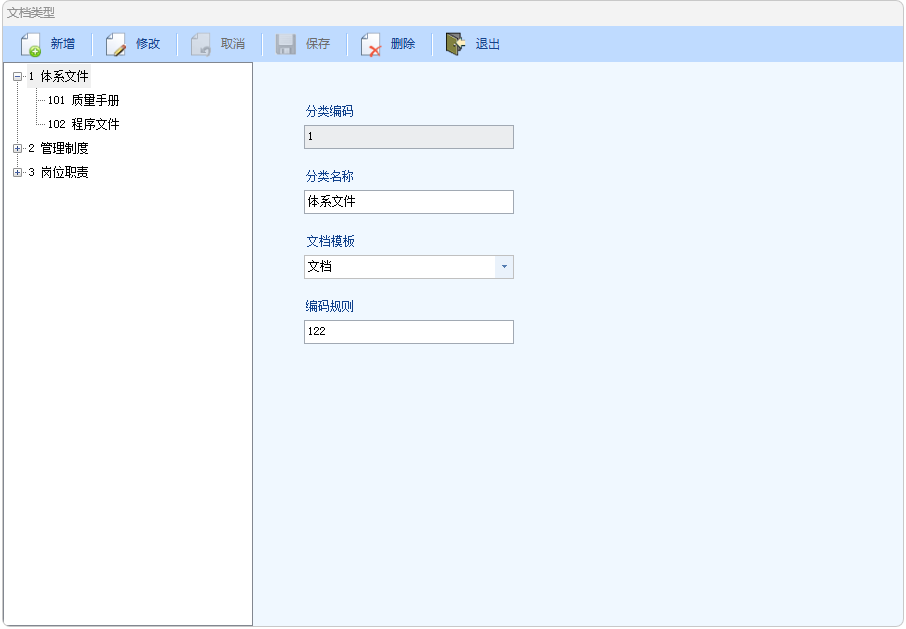Click the 新增 (add new) page icon
906x629 pixels.
(x=31, y=44)
